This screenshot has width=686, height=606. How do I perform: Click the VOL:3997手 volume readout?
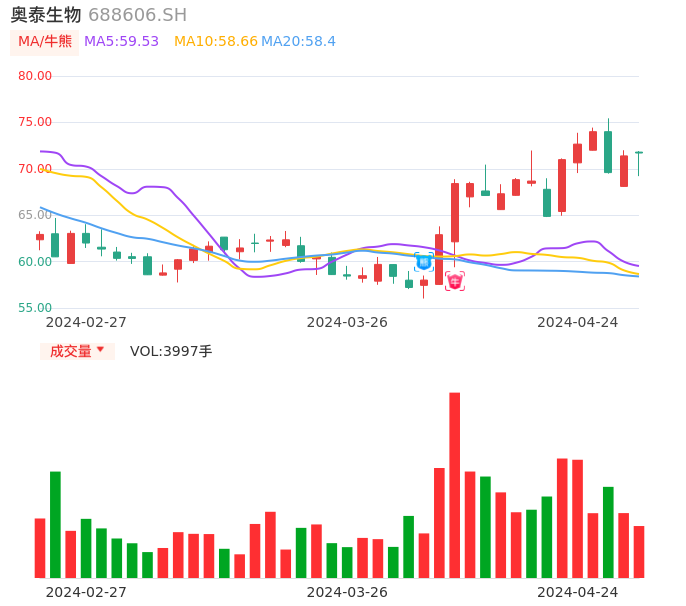(171, 351)
